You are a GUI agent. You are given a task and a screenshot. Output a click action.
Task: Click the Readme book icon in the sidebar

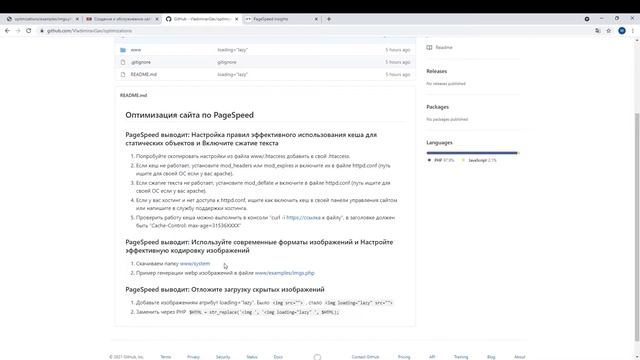[429, 47]
